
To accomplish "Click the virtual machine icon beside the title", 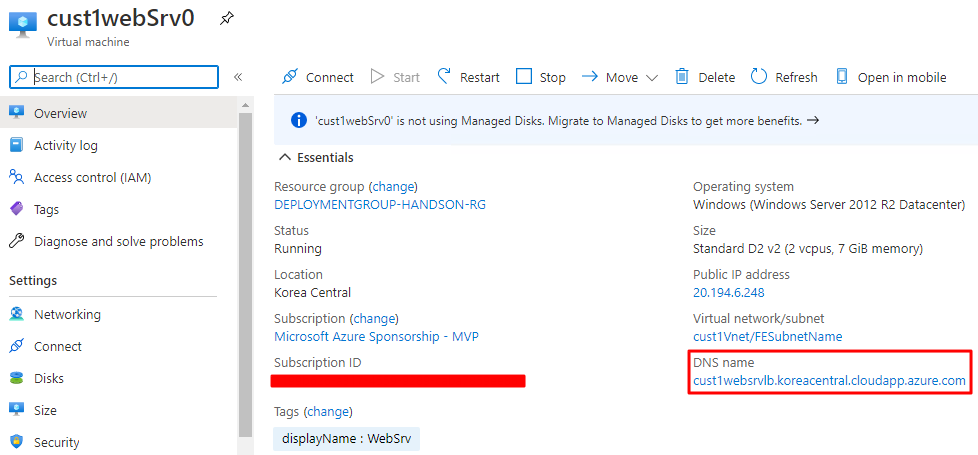I will click(x=23, y=25).
